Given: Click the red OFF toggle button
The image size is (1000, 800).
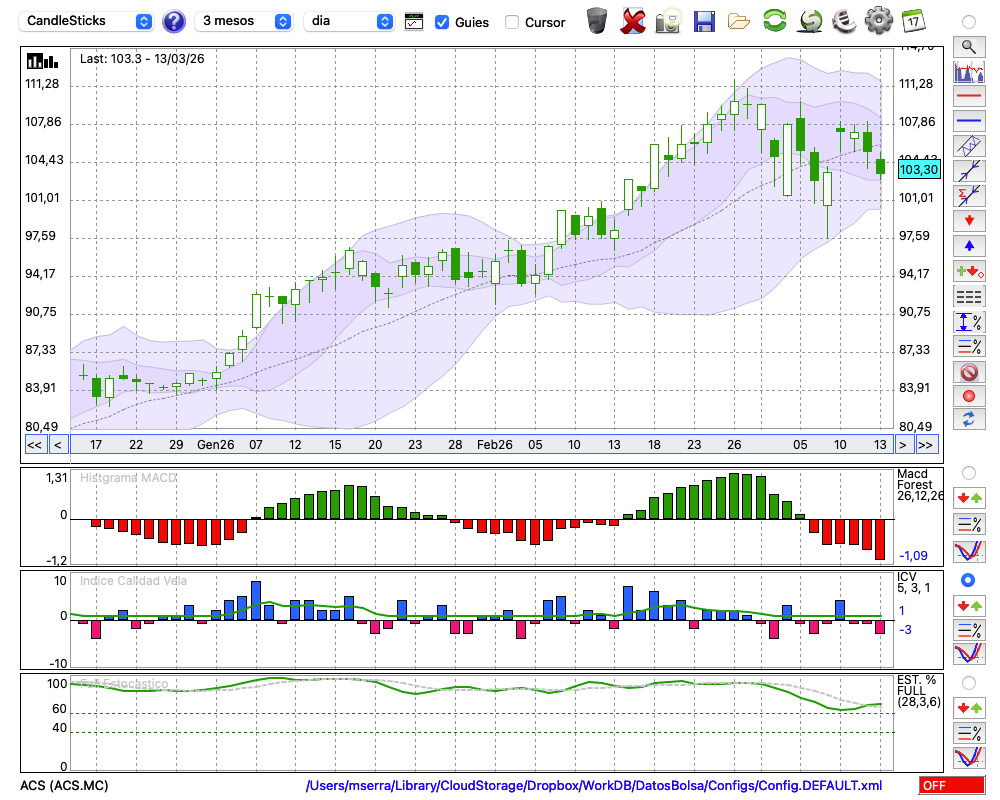Looking at the screenshot, I should (x=951, y=786).
